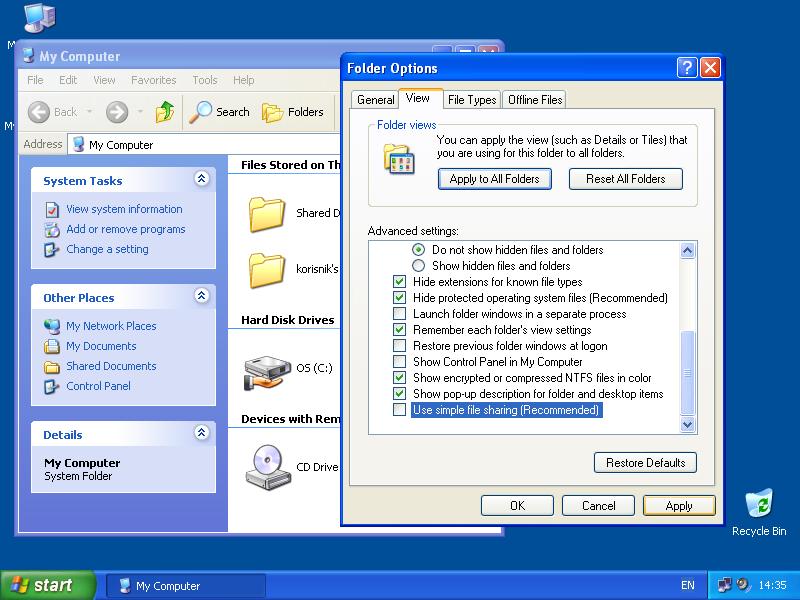Viewport: 800px width, 600px height.
Task: Open the Edit menu
Action: (x=68, y=80)
